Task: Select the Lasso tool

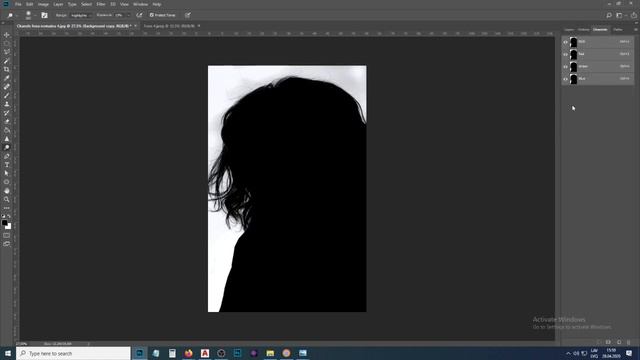Action: point(7,52)
